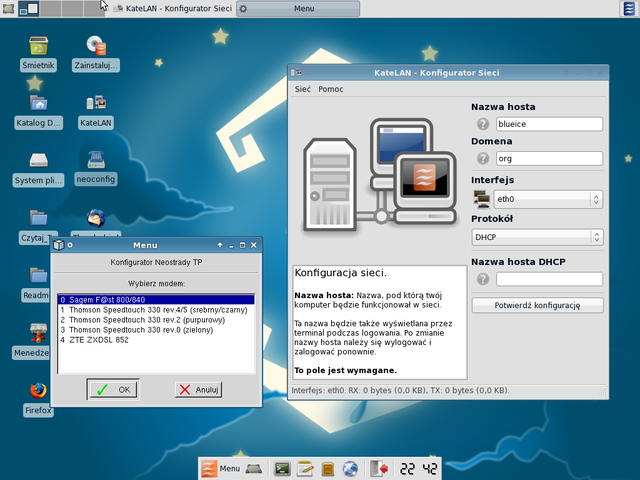The width and height of the screenshot is (640, 480).
Task: Open the Sieć menu in KateLAN
Action: click(x=302, y=89)
